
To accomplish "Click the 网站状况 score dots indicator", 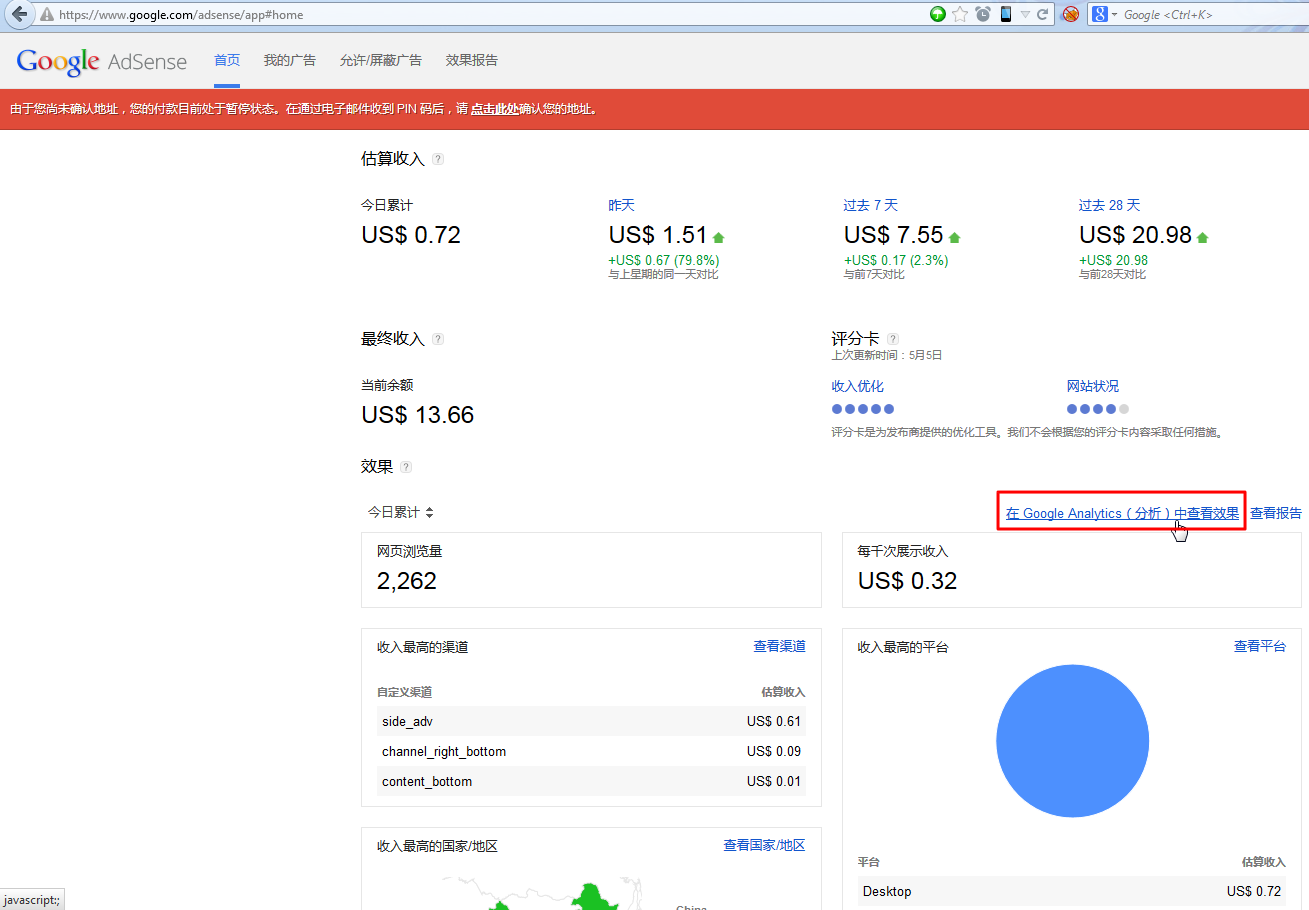I will click(1098, 409).
